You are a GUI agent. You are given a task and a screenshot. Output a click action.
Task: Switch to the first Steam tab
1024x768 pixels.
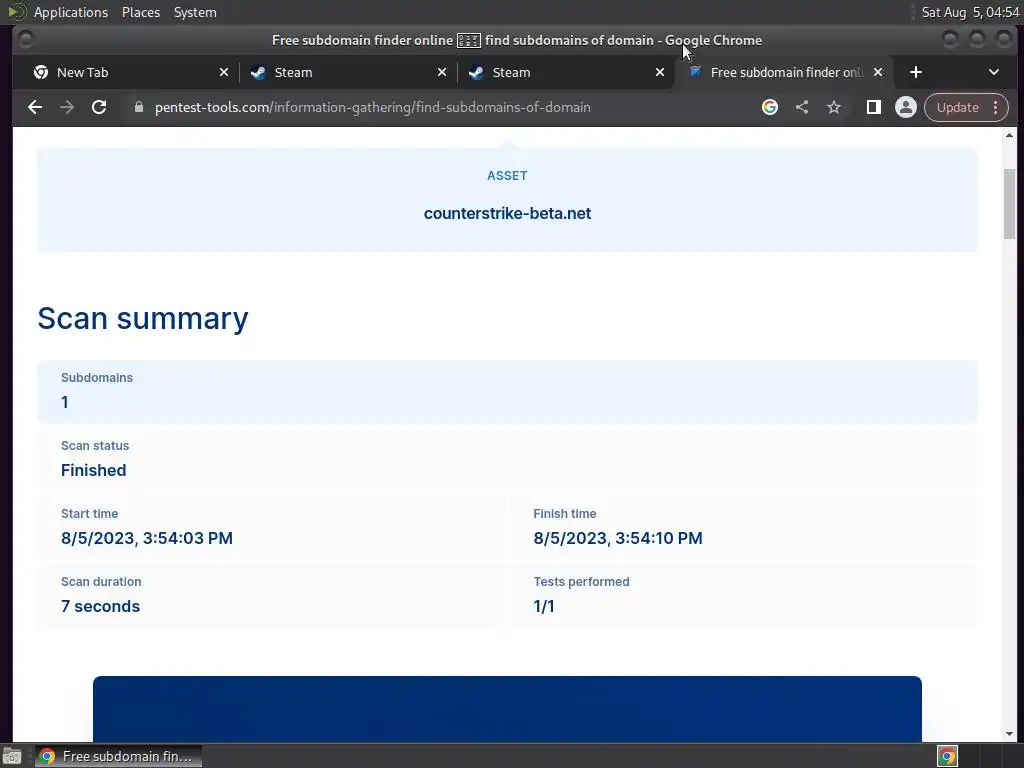tap(348, 72)
